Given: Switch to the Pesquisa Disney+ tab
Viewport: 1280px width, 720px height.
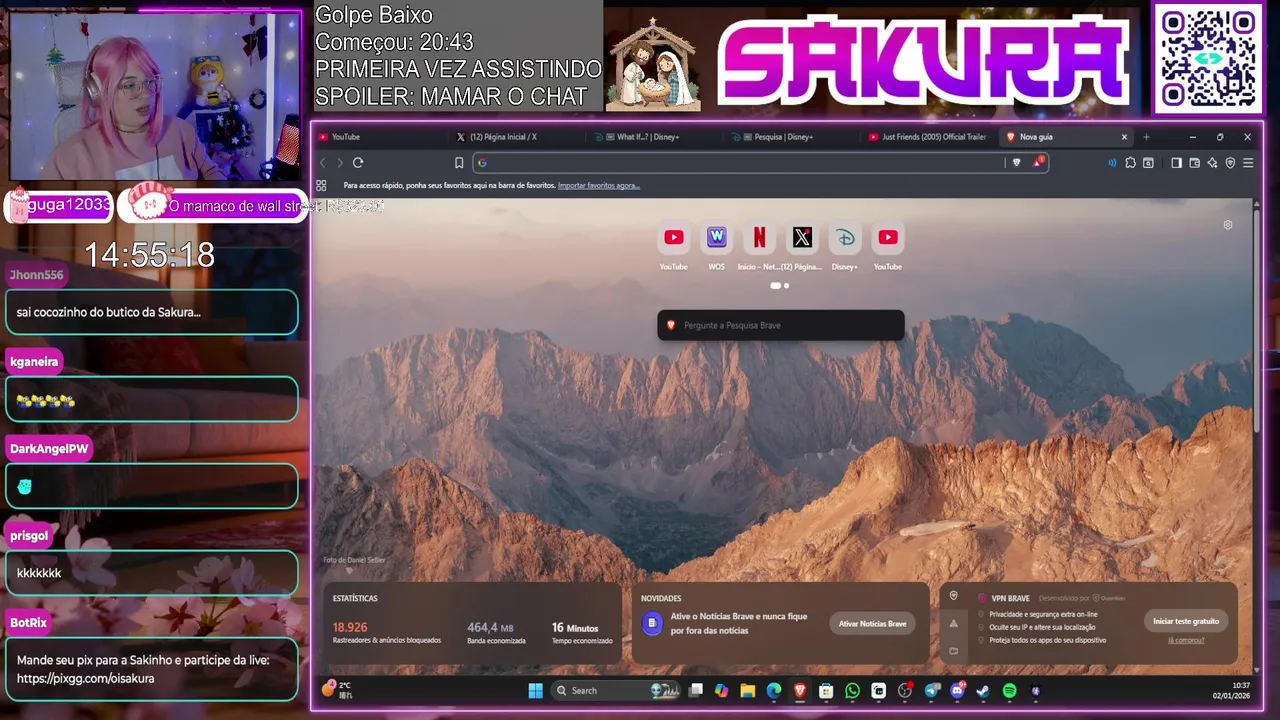Looking at the screenshot, I should (792, 137).
